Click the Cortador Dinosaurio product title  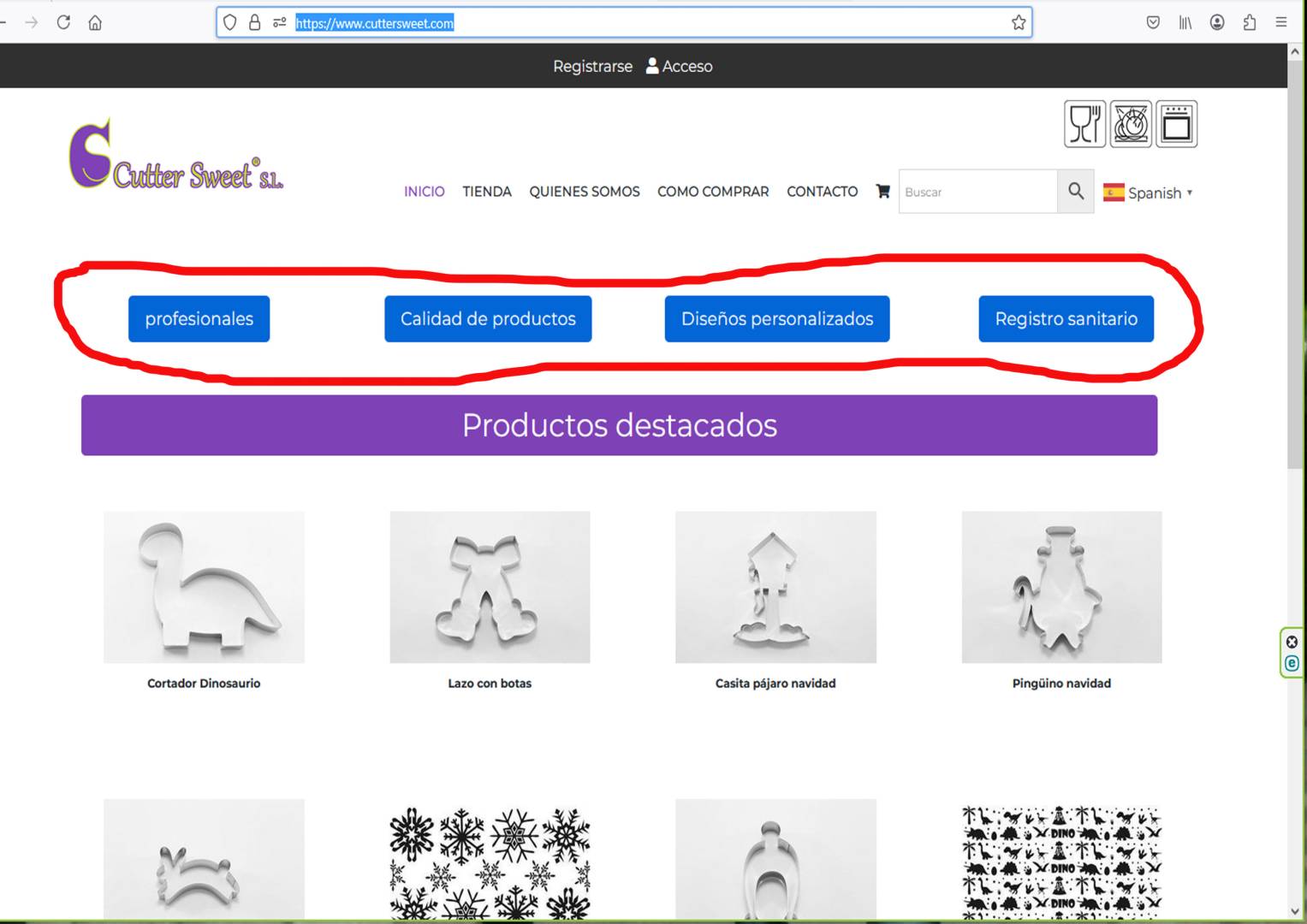[x=204, y=684]
